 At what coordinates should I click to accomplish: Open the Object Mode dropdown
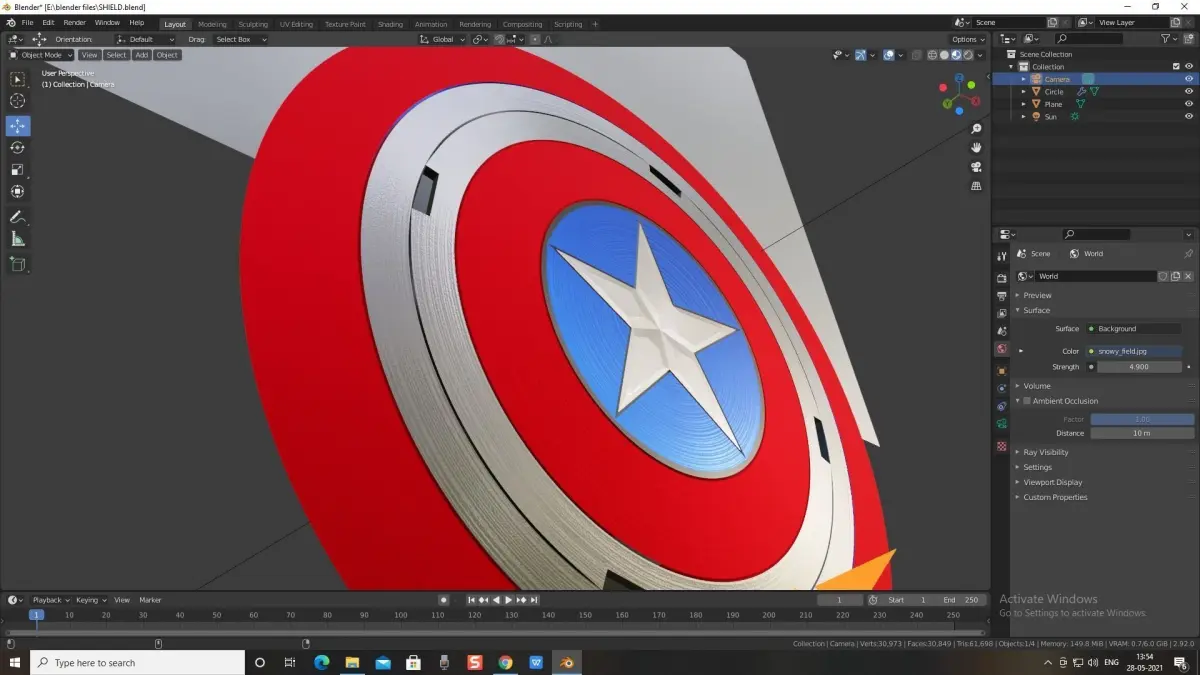(x=41, y=55)
